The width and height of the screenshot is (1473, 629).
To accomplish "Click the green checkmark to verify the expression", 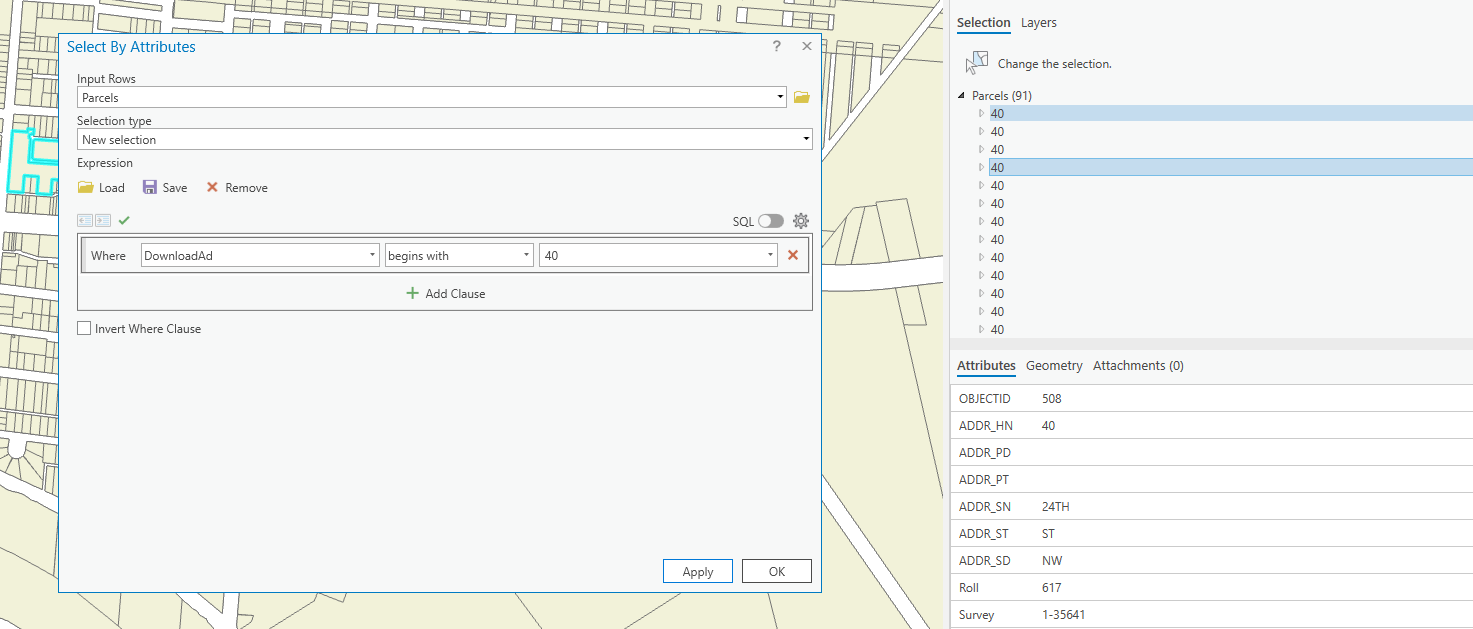I will (x=122, y=220).
